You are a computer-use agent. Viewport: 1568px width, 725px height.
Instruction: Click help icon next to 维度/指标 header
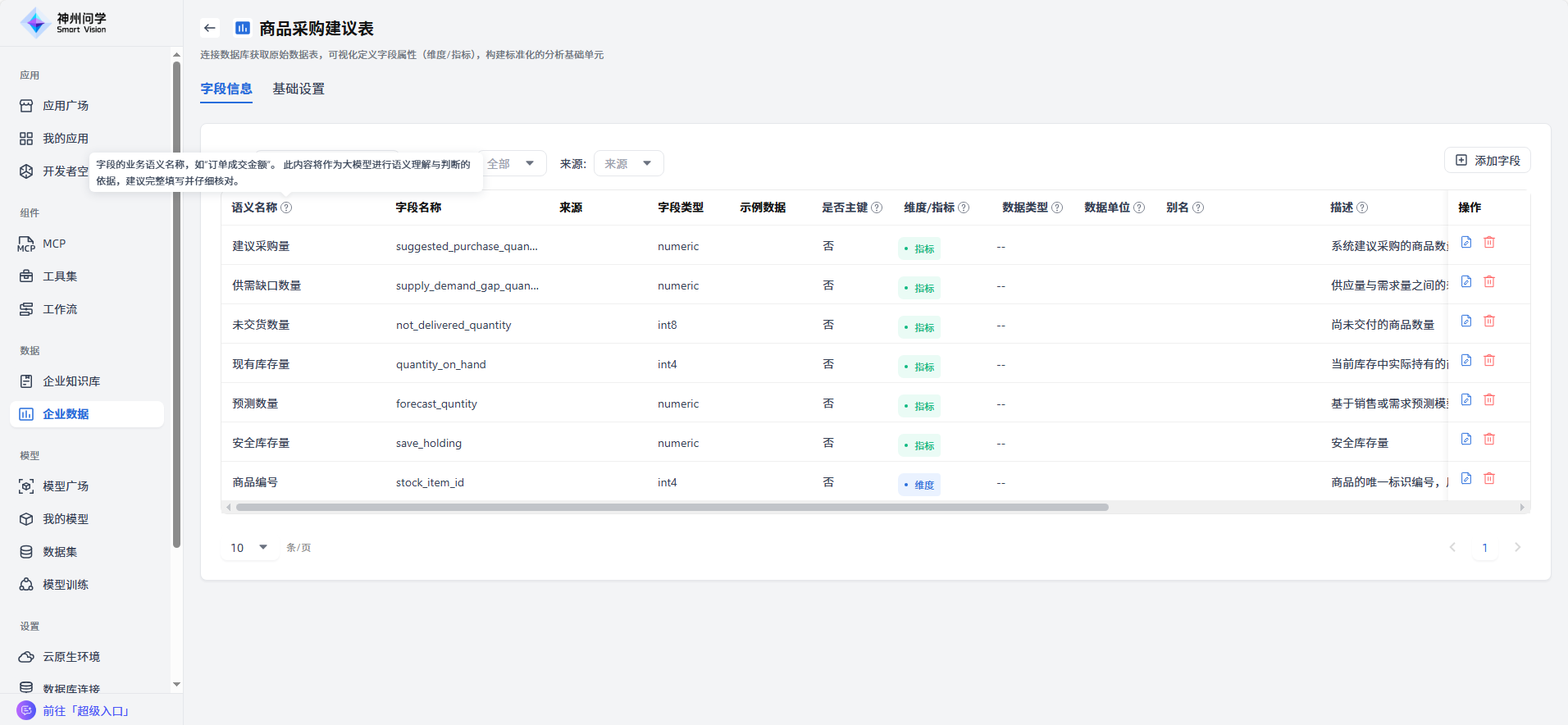[964, 207]
